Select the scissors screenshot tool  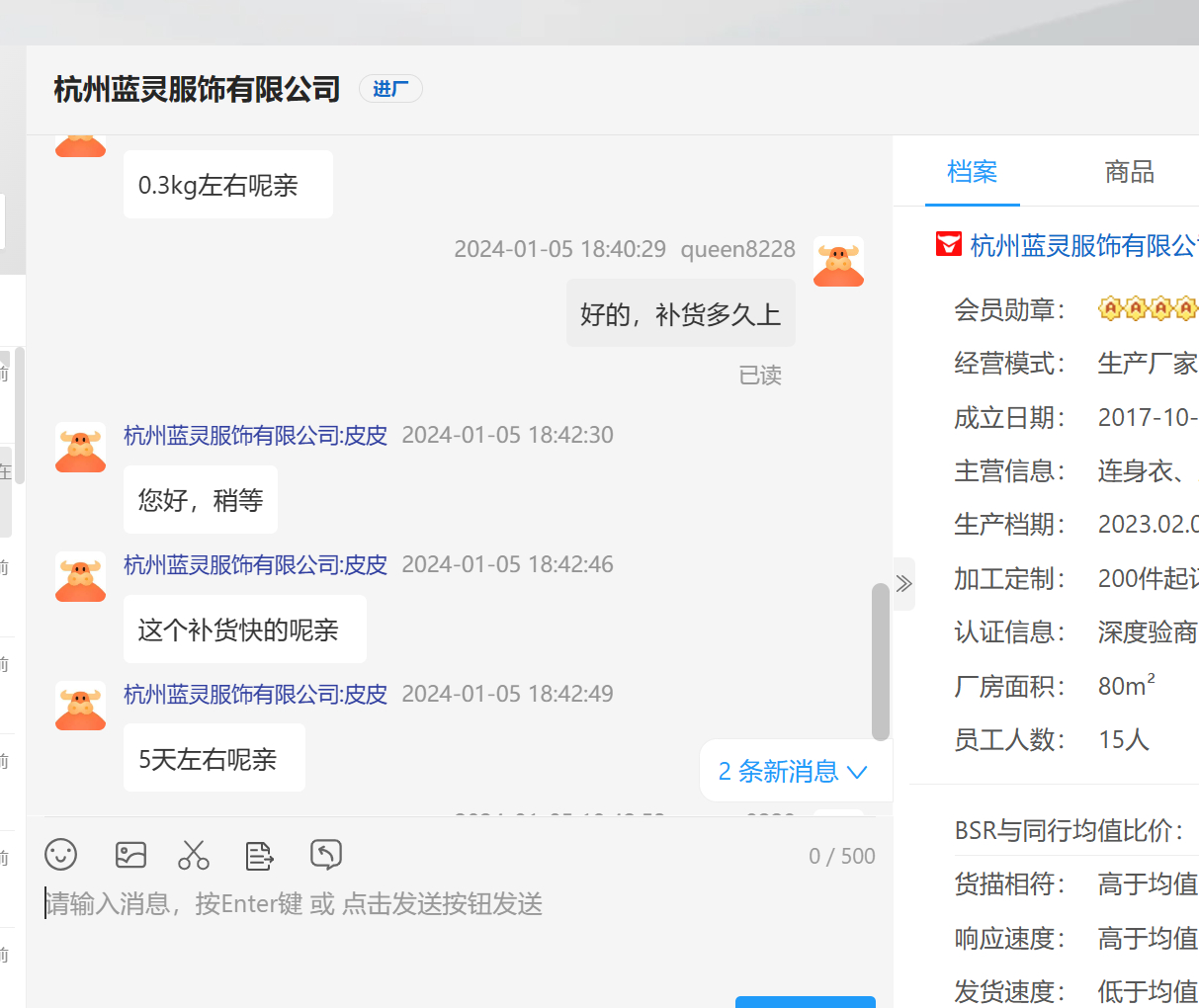coord(194,855)
